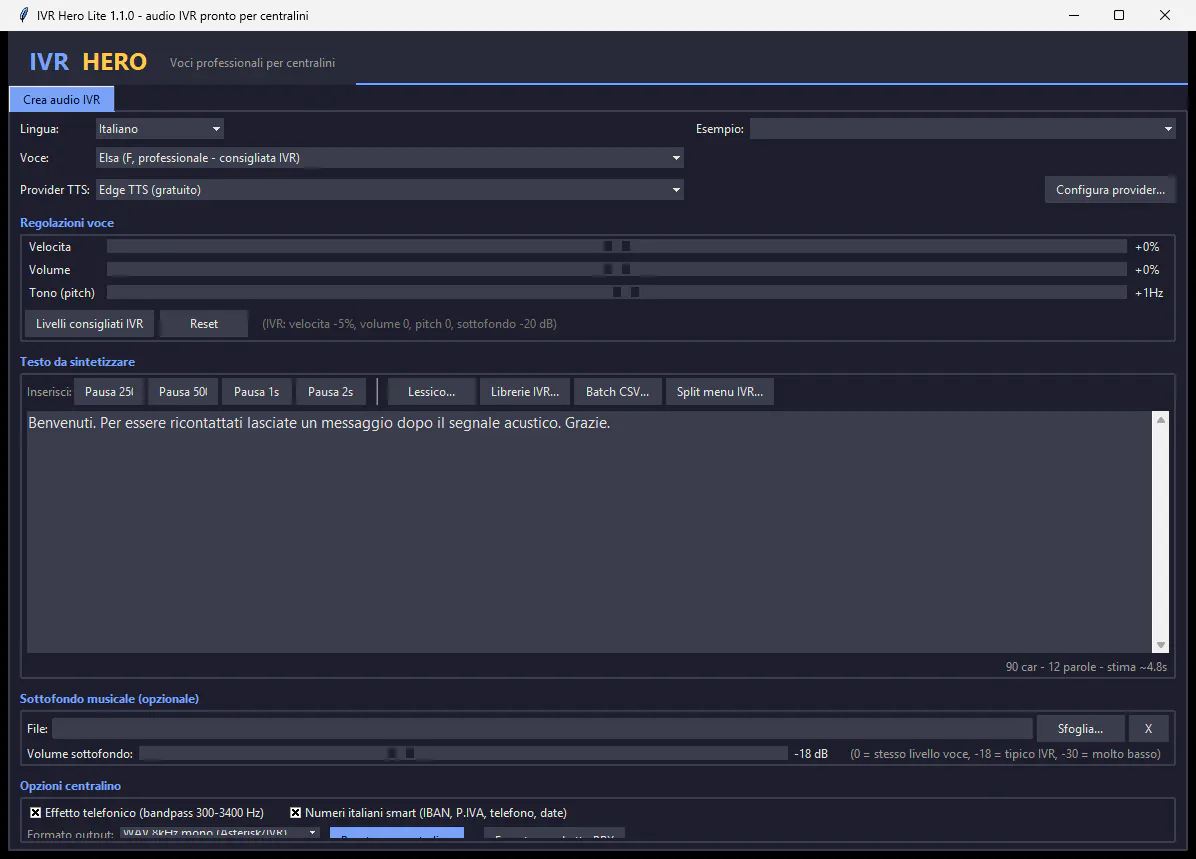Open the Lessico... dialog
Viewport: 1196px width, 859px height.
tap(432, 391)
